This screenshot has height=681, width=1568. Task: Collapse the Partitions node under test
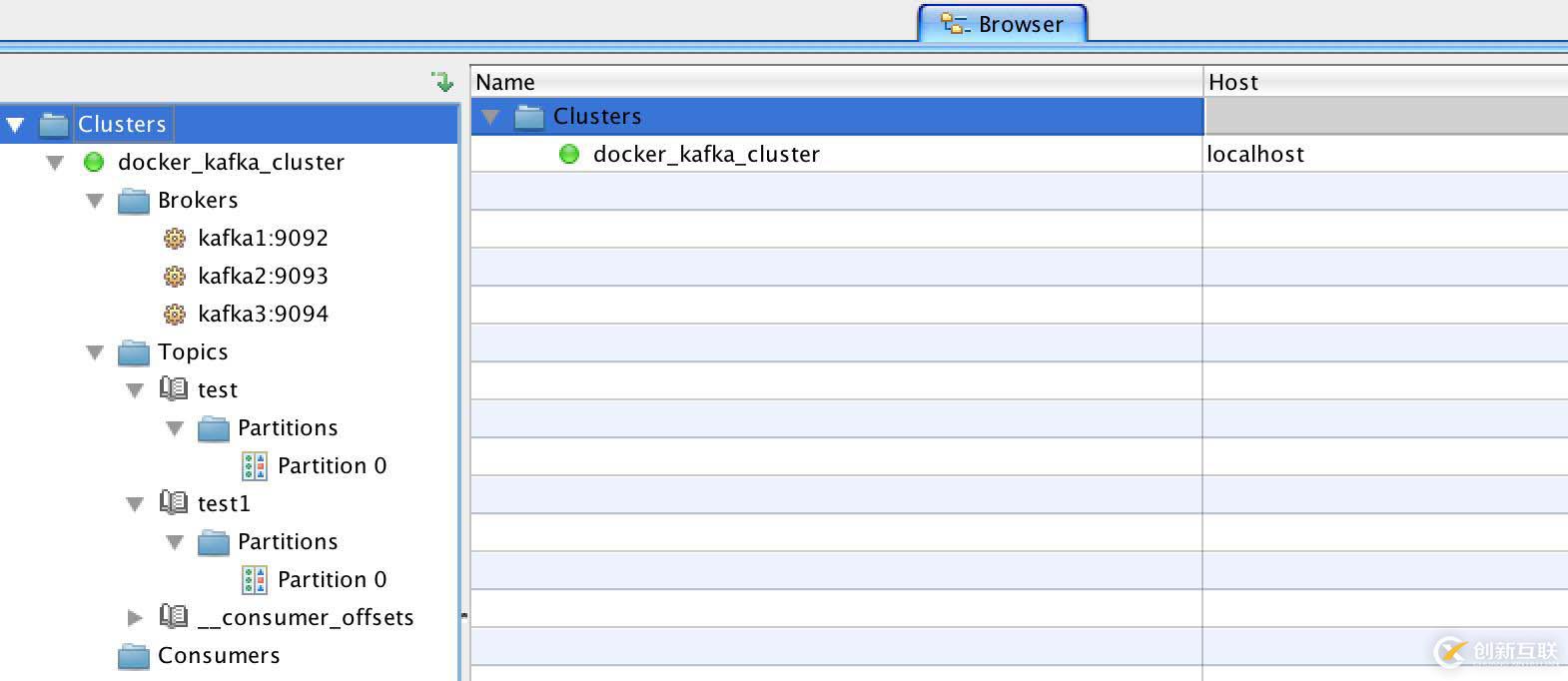[175, 428]
